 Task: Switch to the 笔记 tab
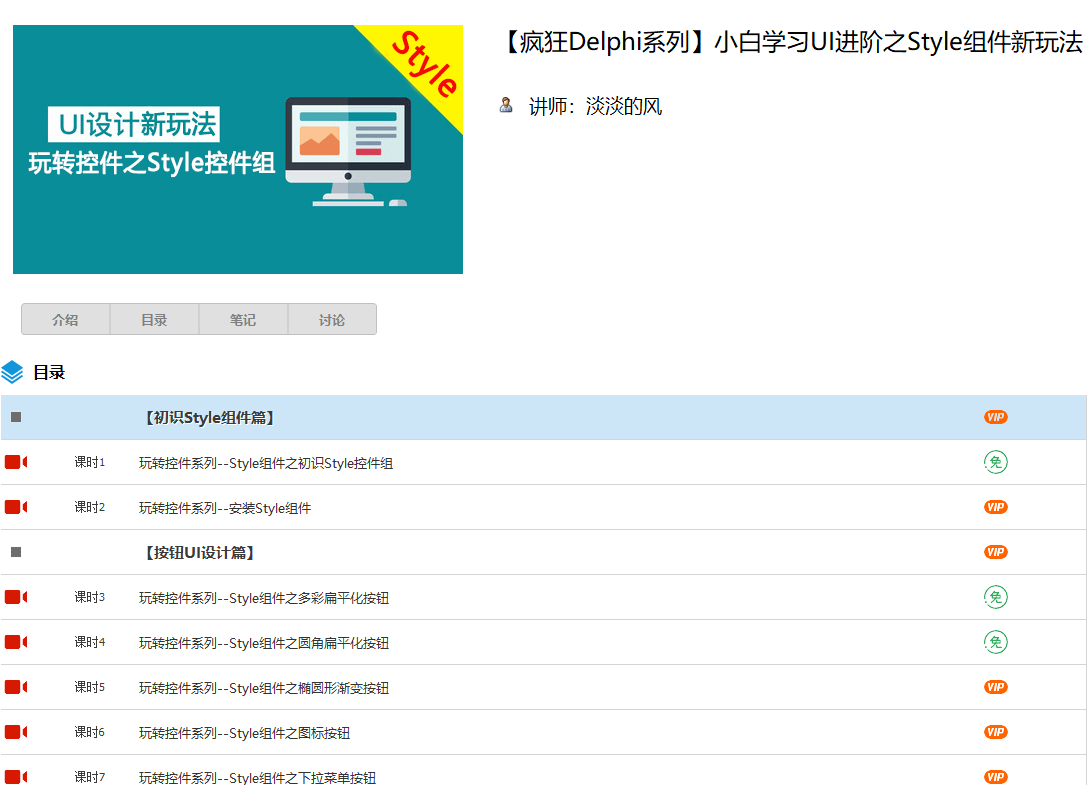pyautogui.click(x=243, y=319)
